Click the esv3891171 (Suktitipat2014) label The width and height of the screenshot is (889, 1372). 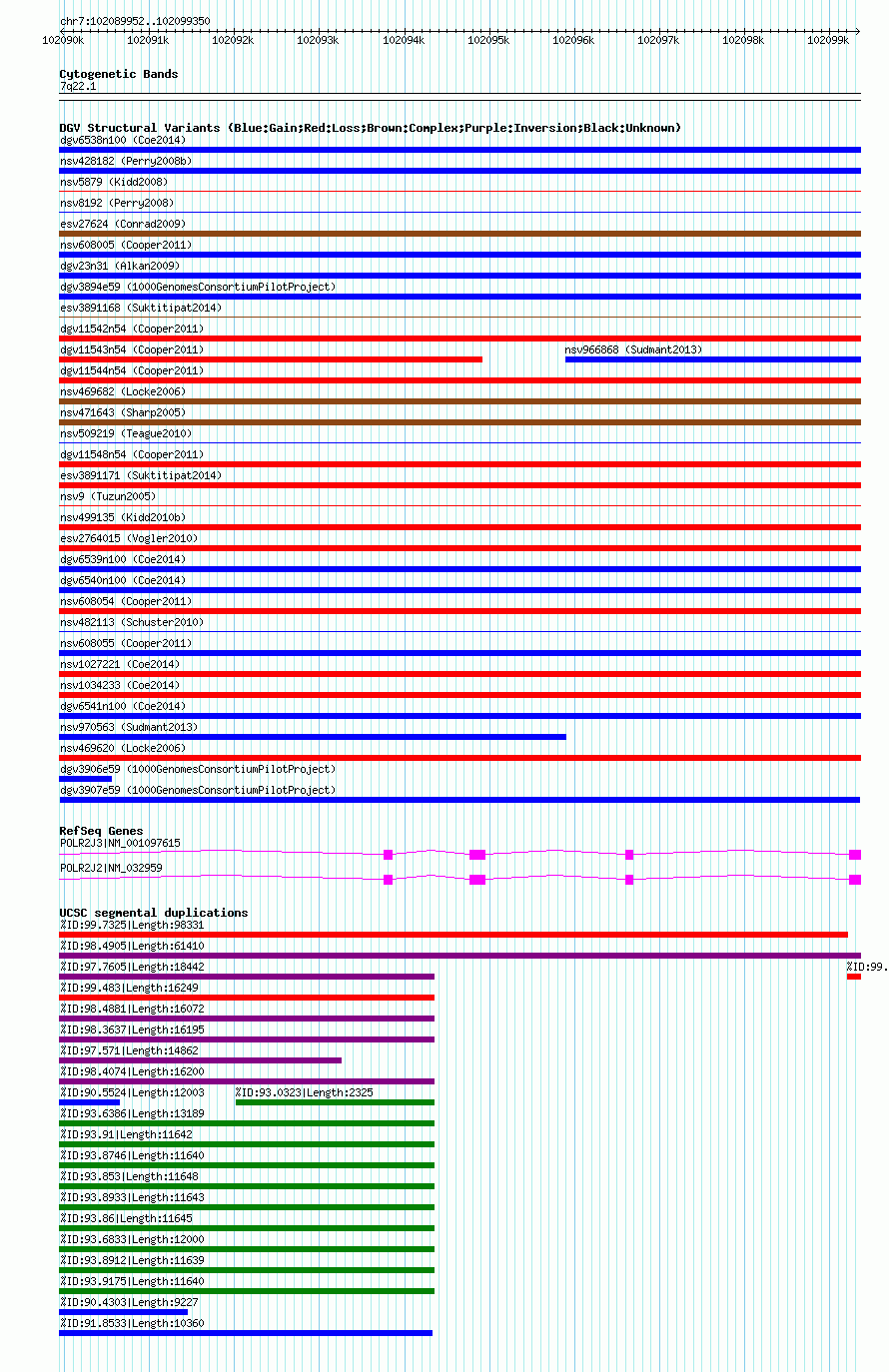(141, 475)
